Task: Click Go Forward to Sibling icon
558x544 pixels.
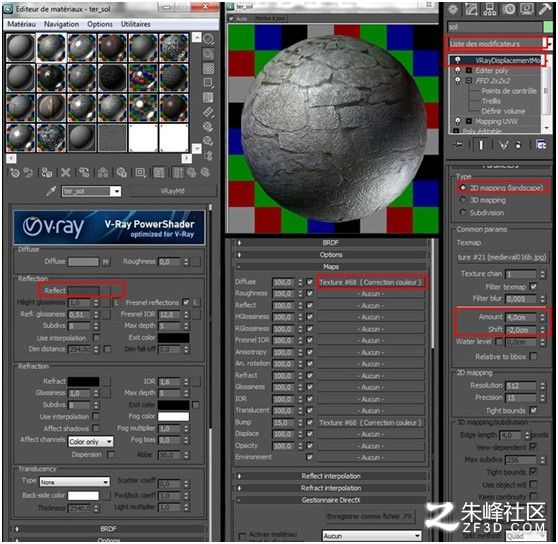Action: (x=205, y=173)
